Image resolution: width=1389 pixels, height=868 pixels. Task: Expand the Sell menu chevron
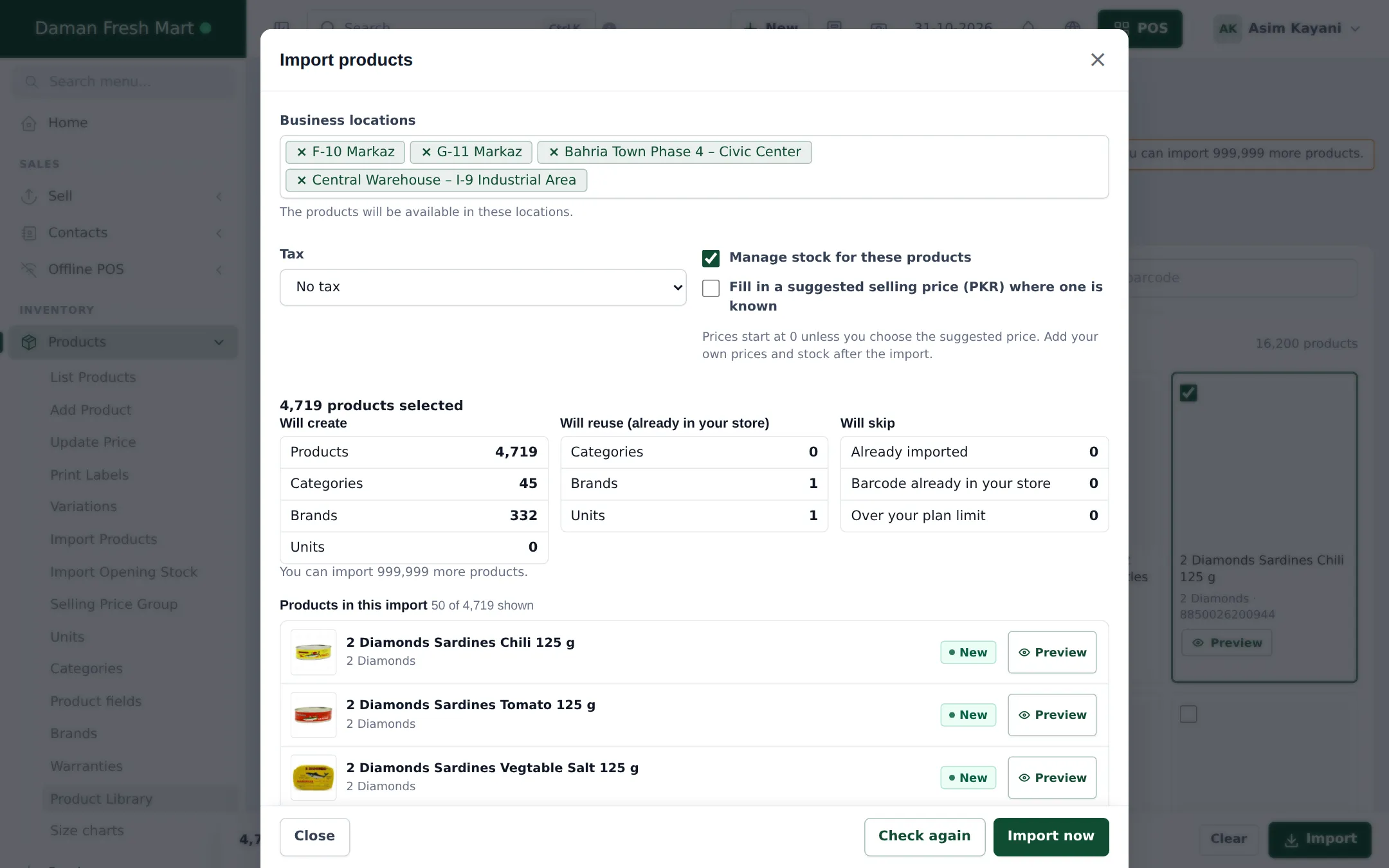coord(219,196)
